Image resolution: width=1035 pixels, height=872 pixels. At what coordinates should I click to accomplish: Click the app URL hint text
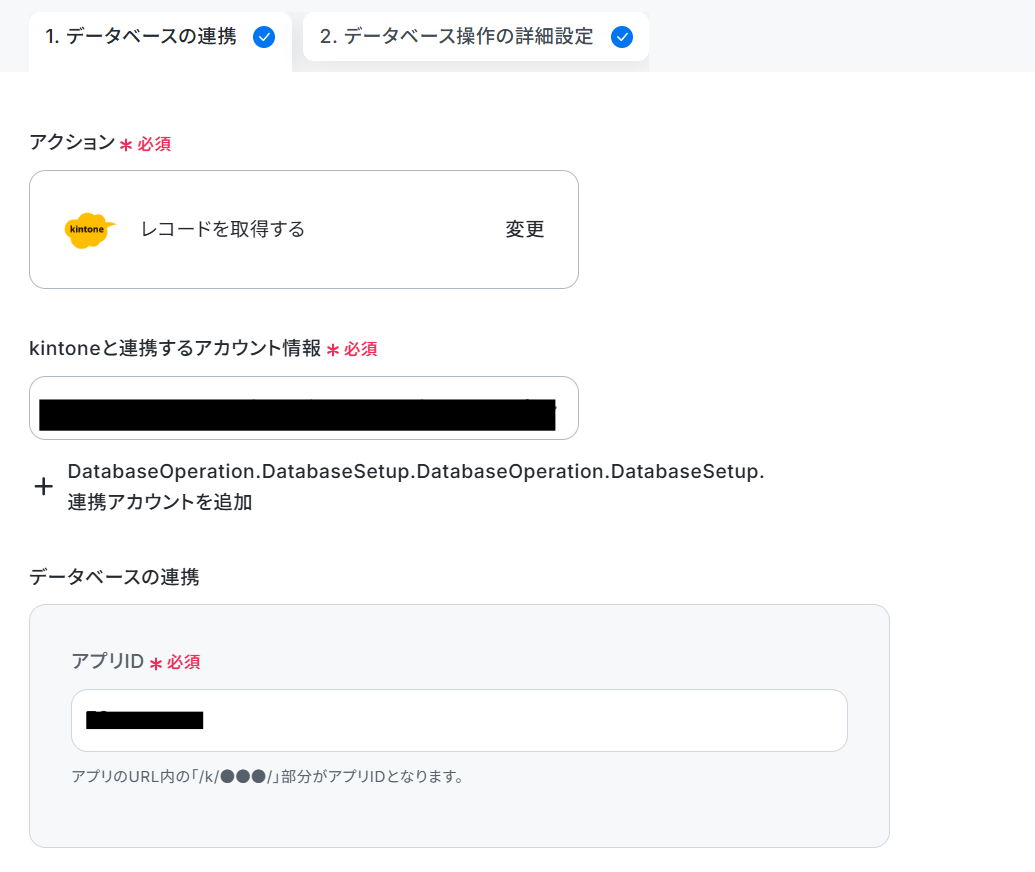coord(267,776)
